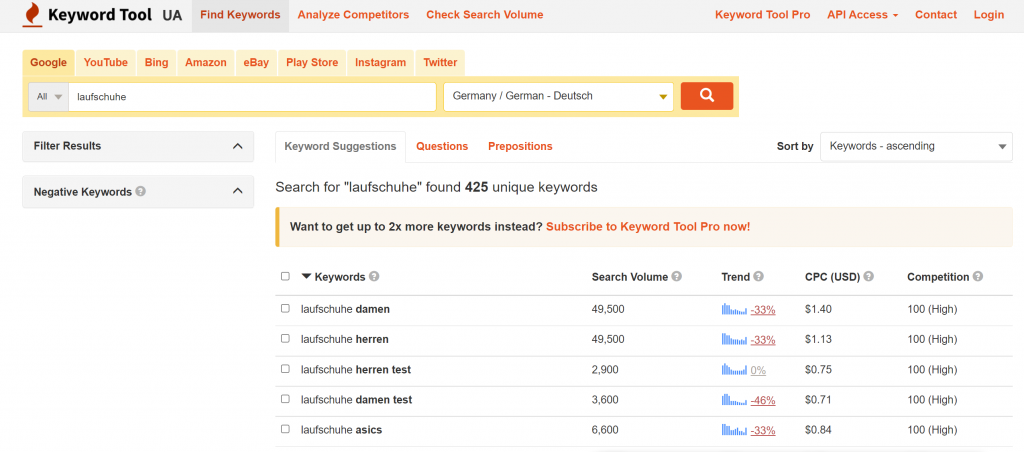
Task: Open the Questions tab
Action: click(x=441, y=146)
